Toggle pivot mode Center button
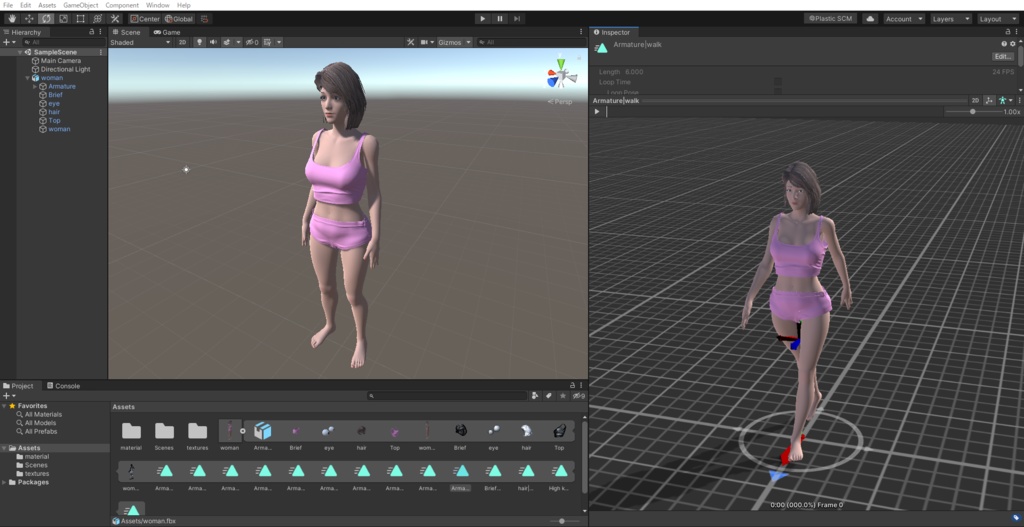The image size is (1024, 527). (145, 19)
